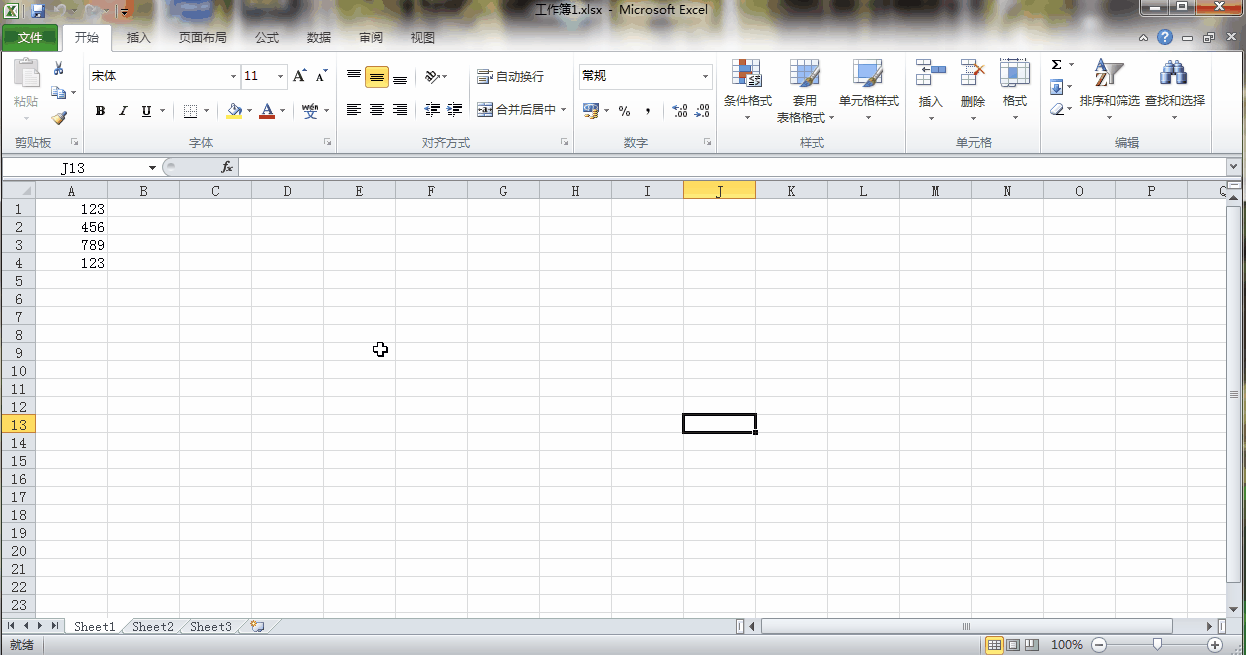Toggle bold formatting
The height and width of the screenshot is (655, 1246).
(100, 111)
